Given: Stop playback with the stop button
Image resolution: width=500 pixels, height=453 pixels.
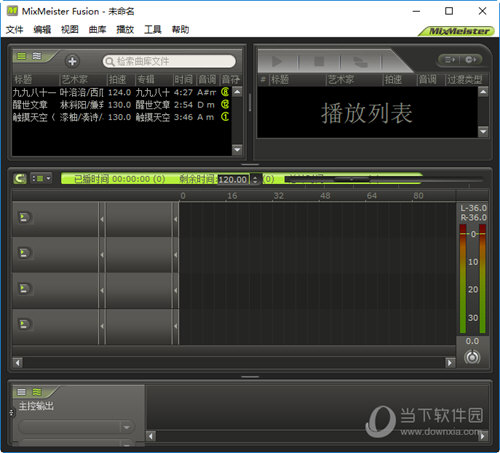Looking at the screenshot, I should coord(319,62).
